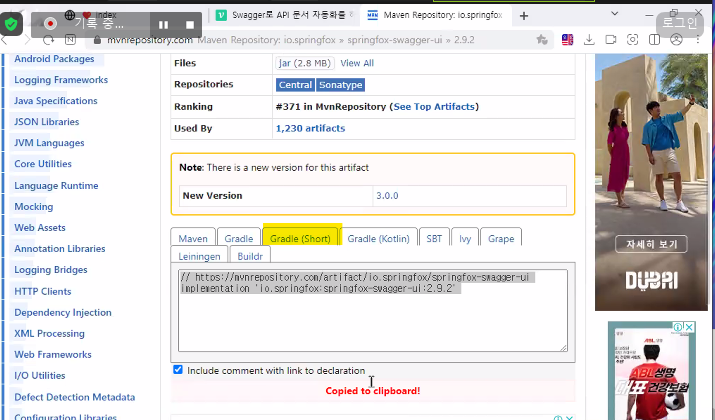Open Logging Frameworks category
This screenshot has width=715, height=420.
click(61, 80)
